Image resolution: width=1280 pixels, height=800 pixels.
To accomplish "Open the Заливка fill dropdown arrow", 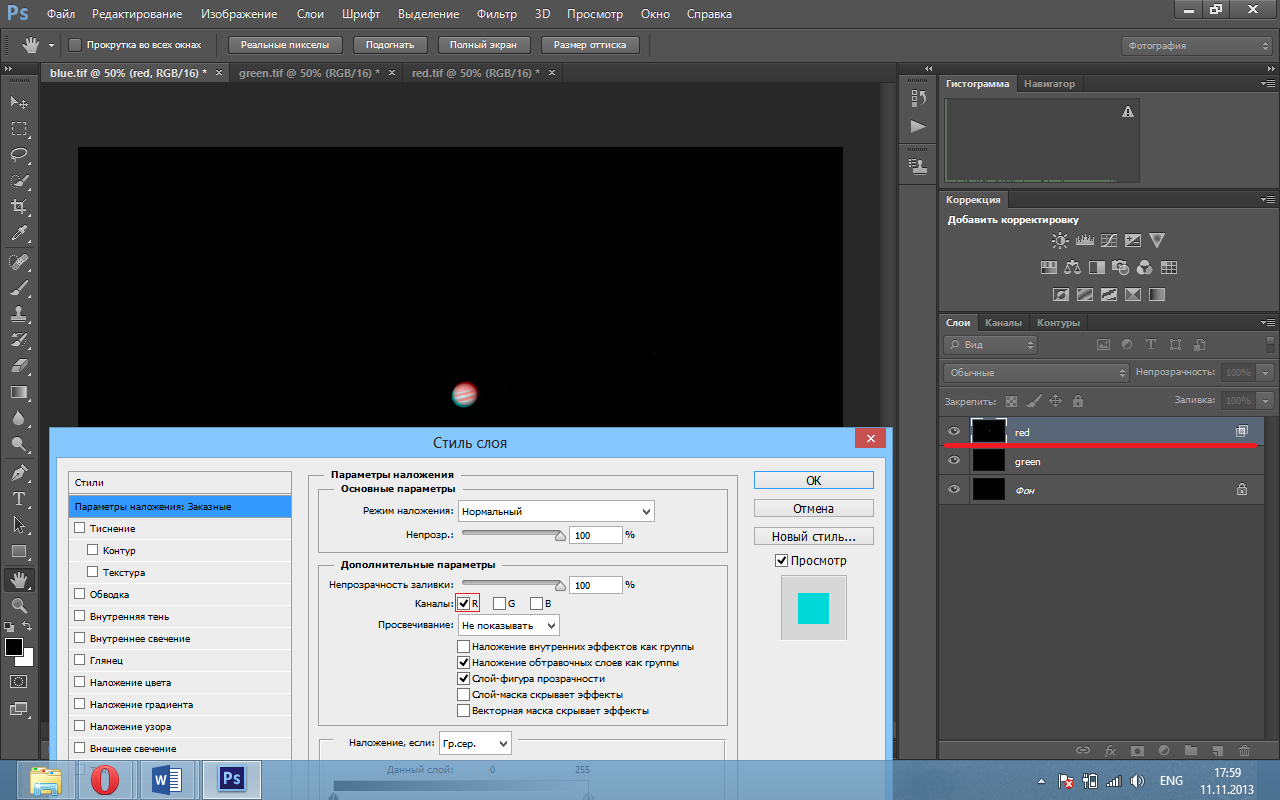I will tap(1267, 400).
